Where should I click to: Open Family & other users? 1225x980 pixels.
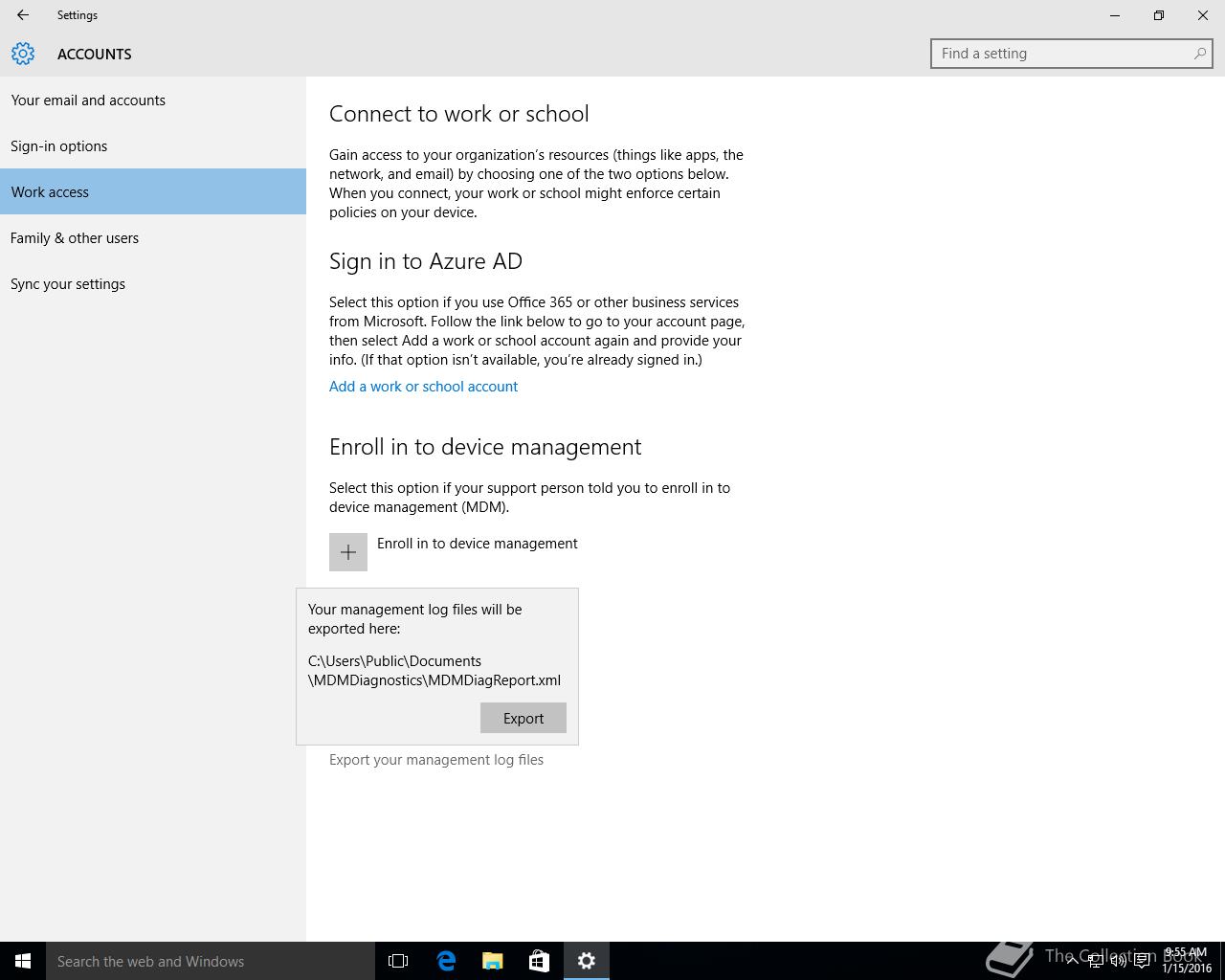[x=153, y=237]
